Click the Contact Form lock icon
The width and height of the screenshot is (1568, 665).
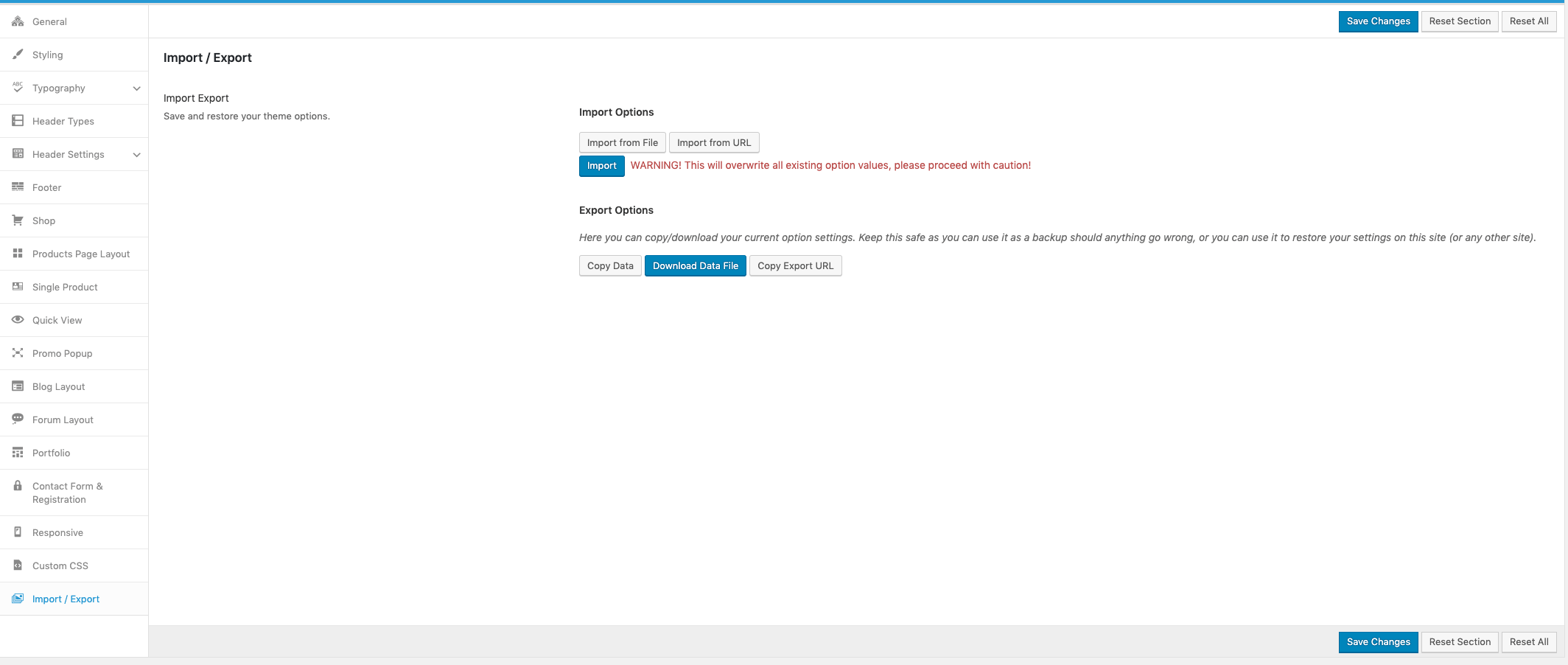[x=18, y=486]
